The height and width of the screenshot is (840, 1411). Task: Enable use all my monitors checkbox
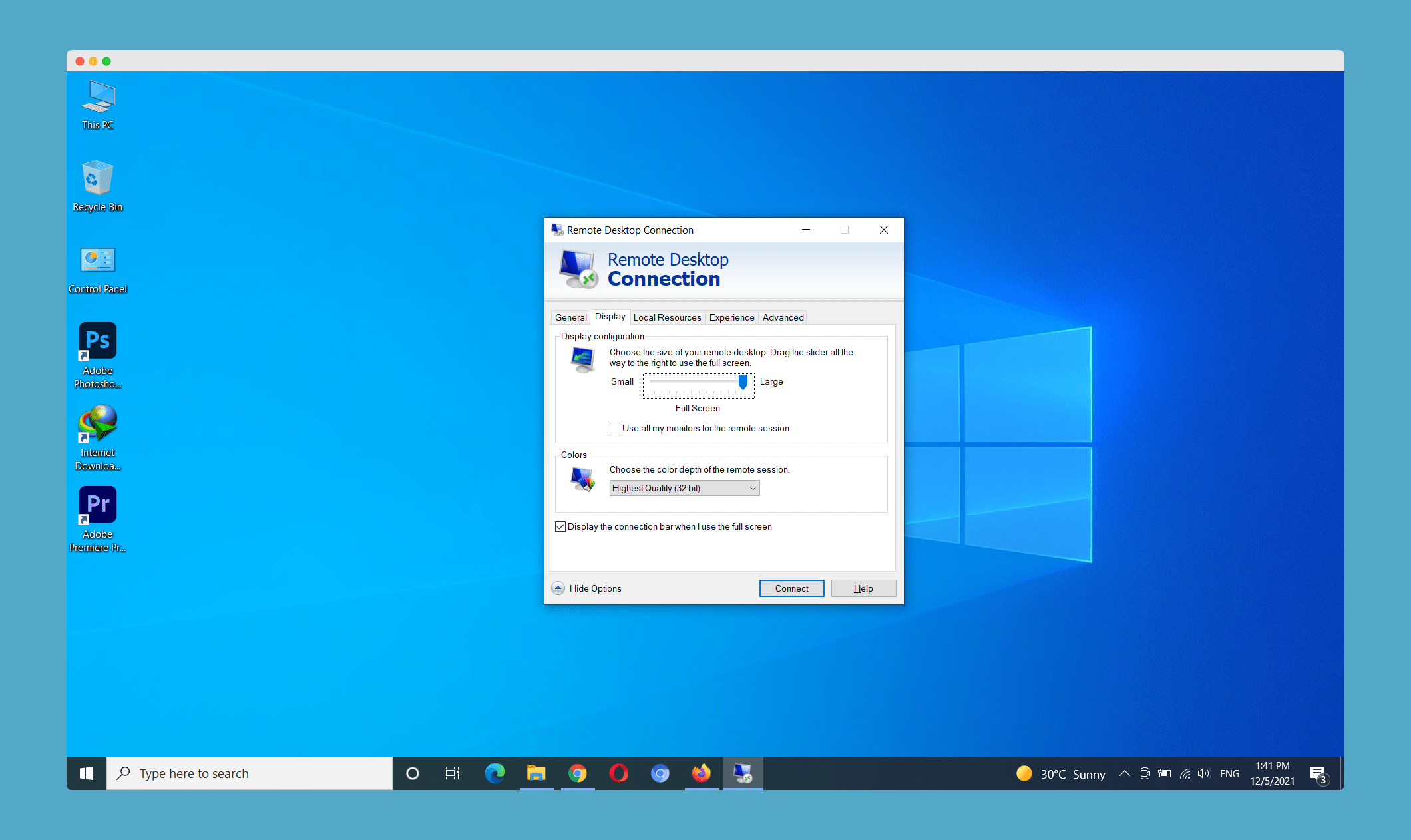click(615, 428)
